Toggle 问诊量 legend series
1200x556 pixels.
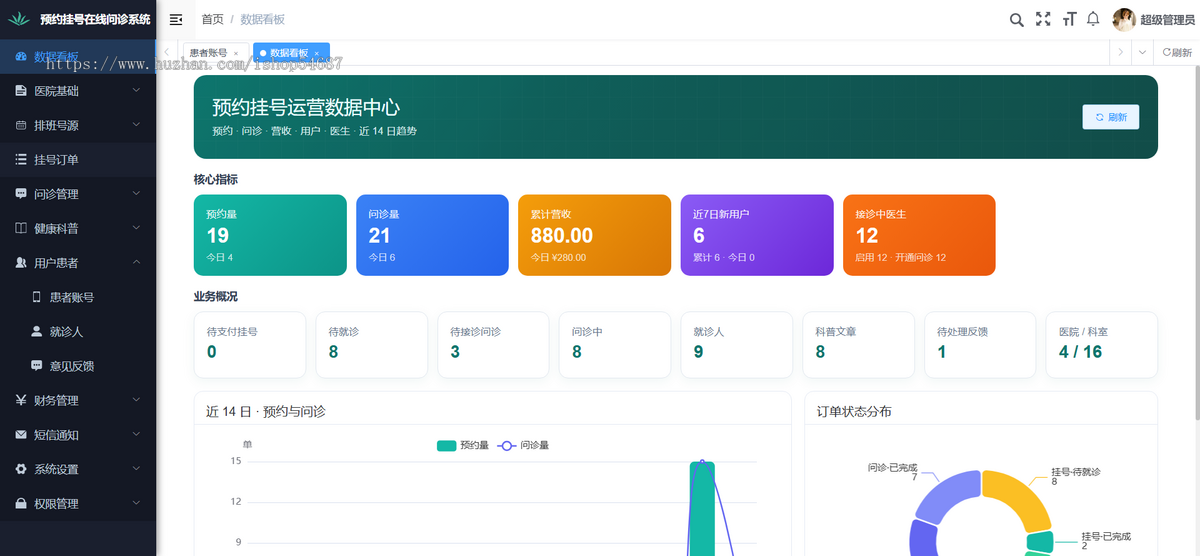pyautogui.click(x=523, y=445)
